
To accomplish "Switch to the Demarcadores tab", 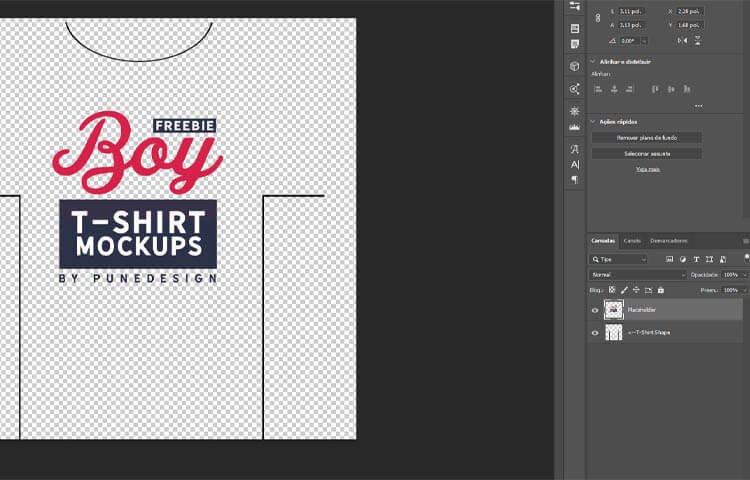I will (669, 240).
